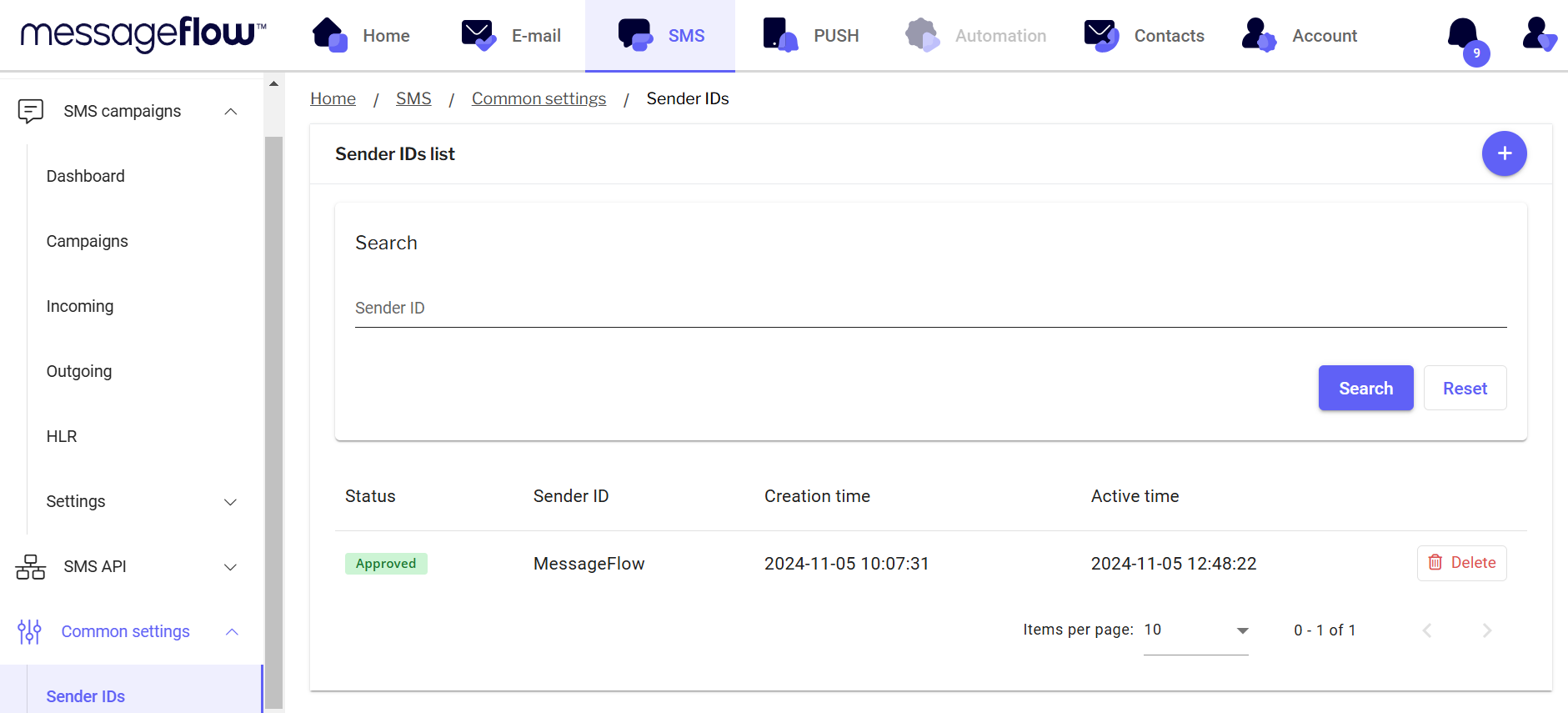Click the plus button to add Sender ID
This screenshot has height=713, width=1568.
[x=1504, y=153]
